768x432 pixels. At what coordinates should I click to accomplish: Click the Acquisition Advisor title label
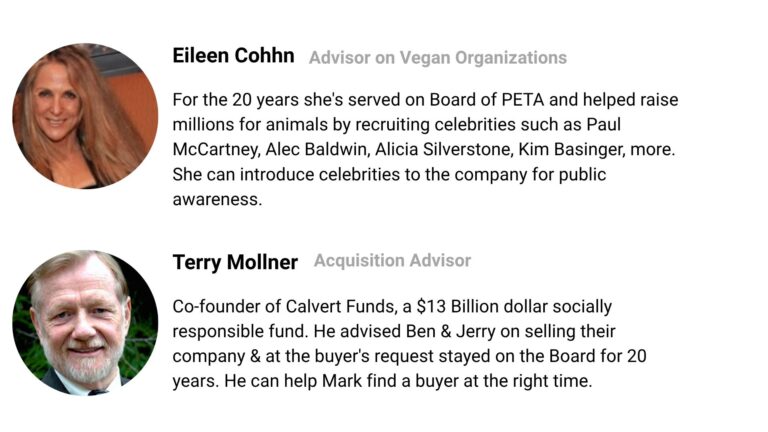(392, 261)
